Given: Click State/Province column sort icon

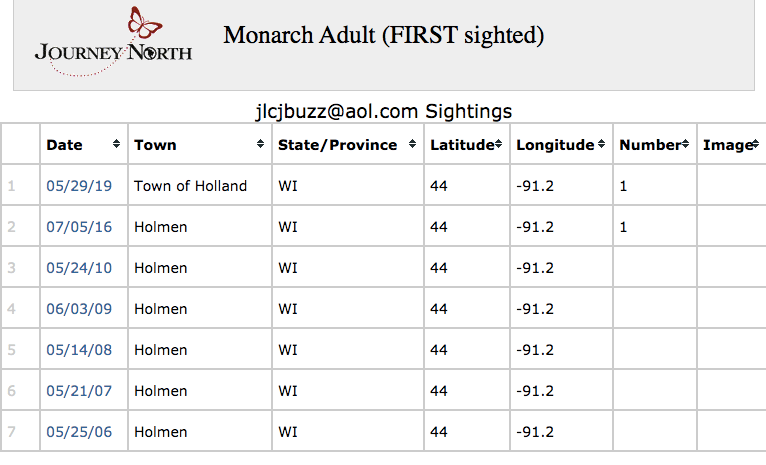Looking at the screenshot, I should point(412,145).
